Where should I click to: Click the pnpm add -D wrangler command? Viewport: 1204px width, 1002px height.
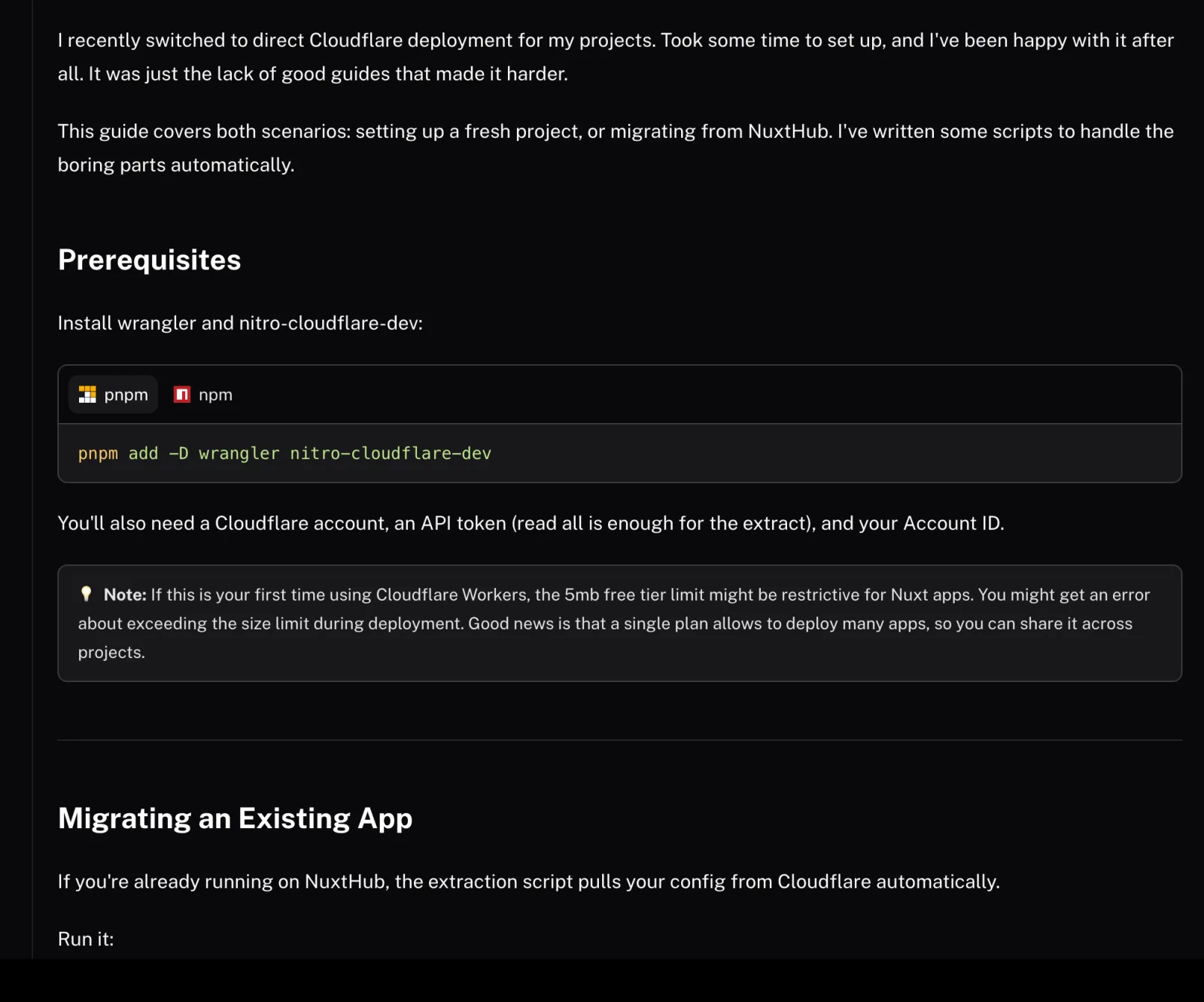[x=284, y=453]
